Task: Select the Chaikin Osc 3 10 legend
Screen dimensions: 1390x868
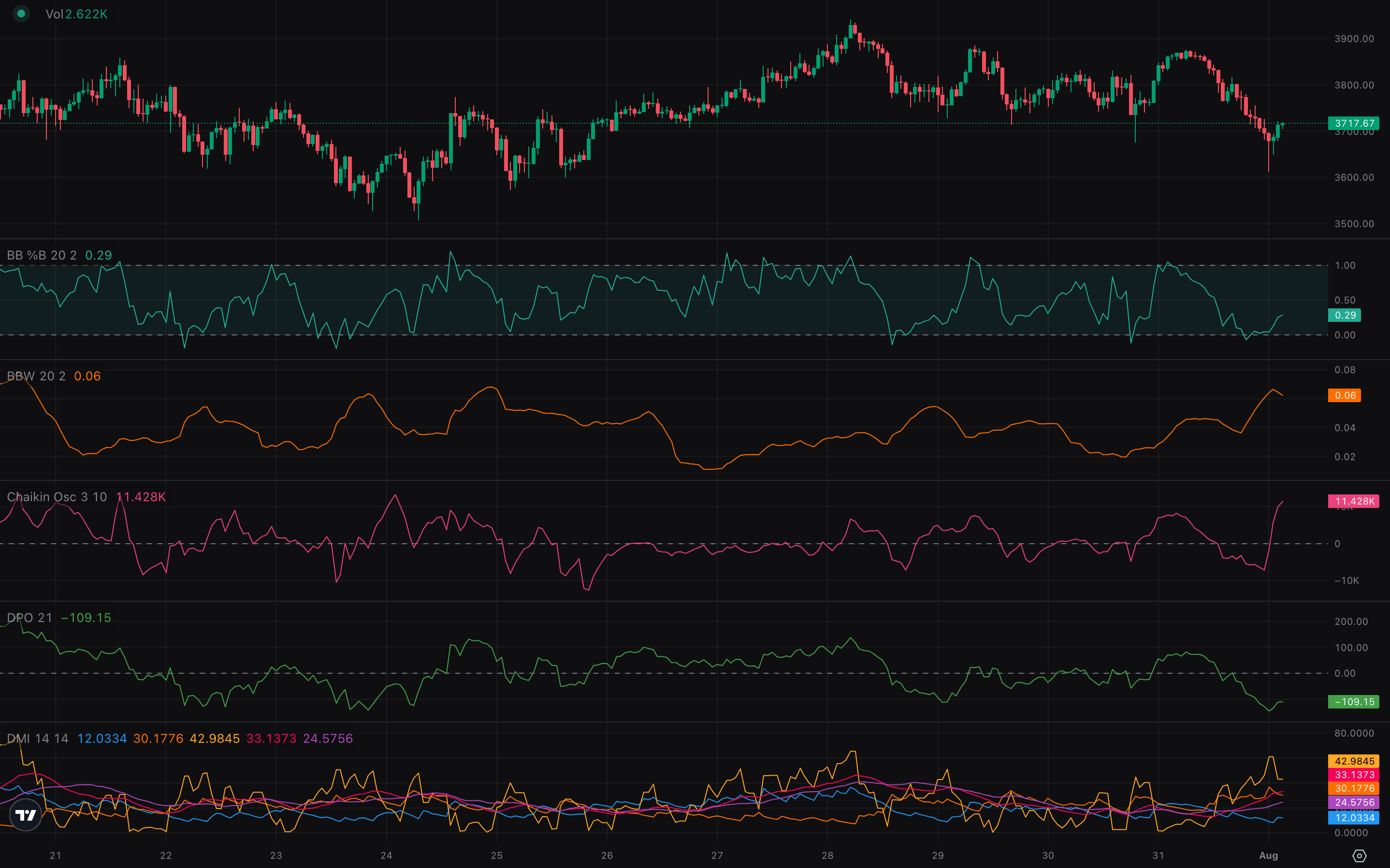Action: (x=56, y=497)
